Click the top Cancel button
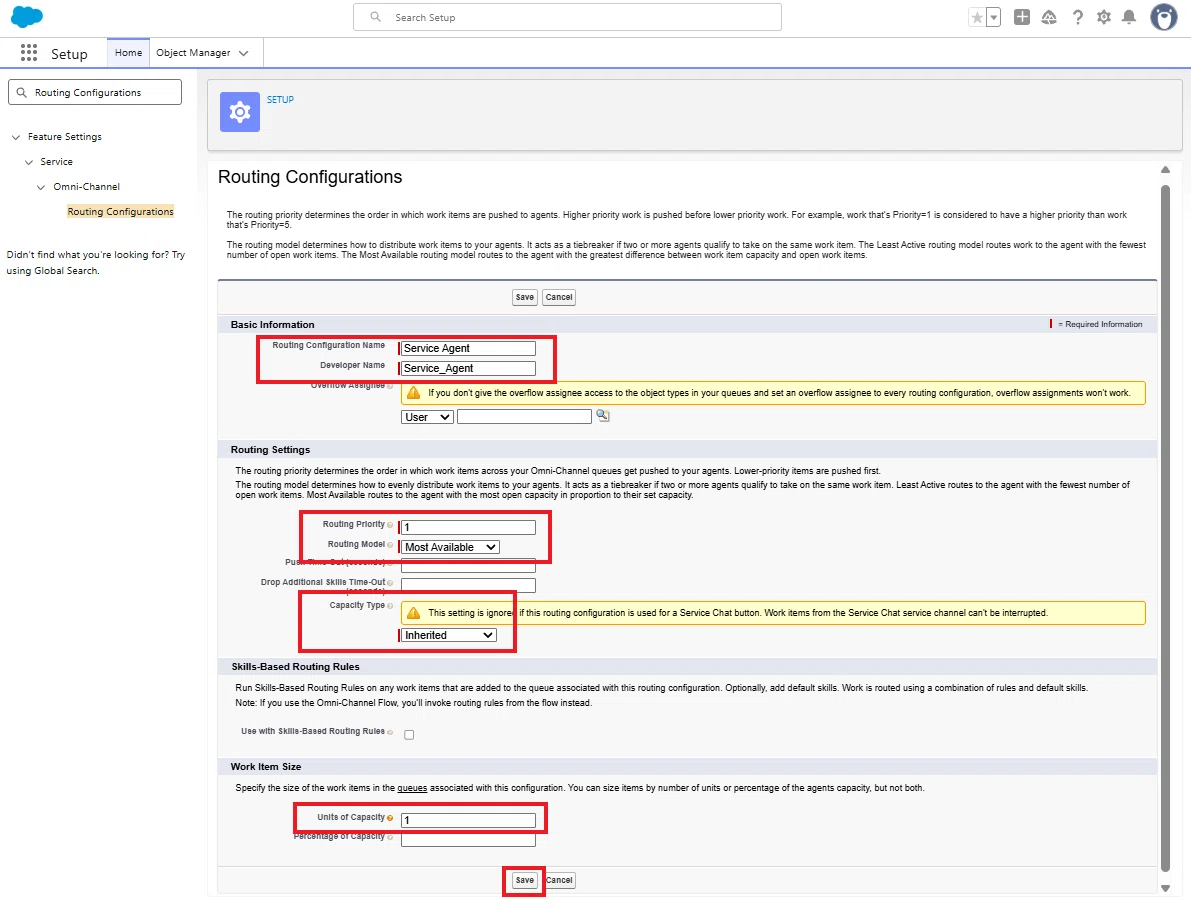Viewport: 1191px width, 904px height. pos(559,297)
